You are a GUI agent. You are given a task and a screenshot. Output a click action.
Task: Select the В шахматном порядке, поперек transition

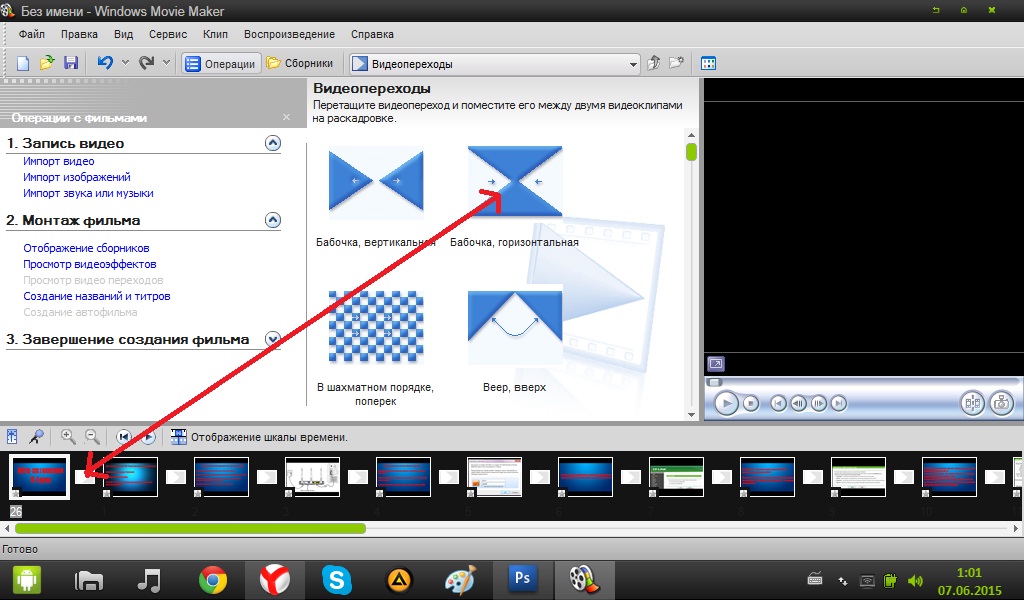tap(376, 327)
